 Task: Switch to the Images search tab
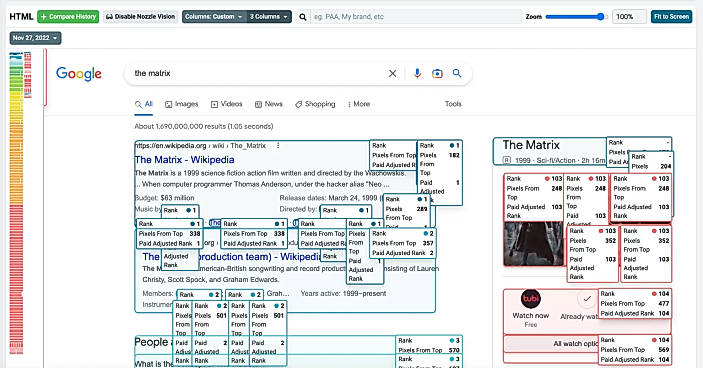[x=182, y=104]
